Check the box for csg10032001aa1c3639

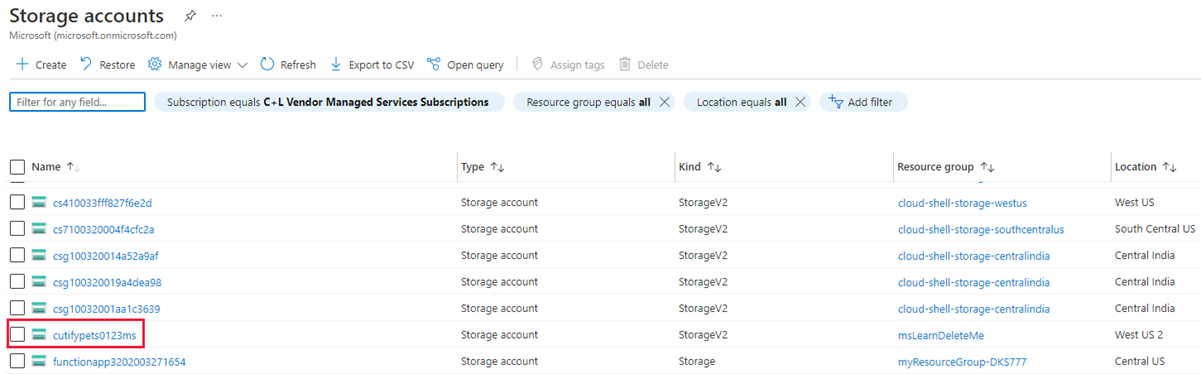point(17,309)
